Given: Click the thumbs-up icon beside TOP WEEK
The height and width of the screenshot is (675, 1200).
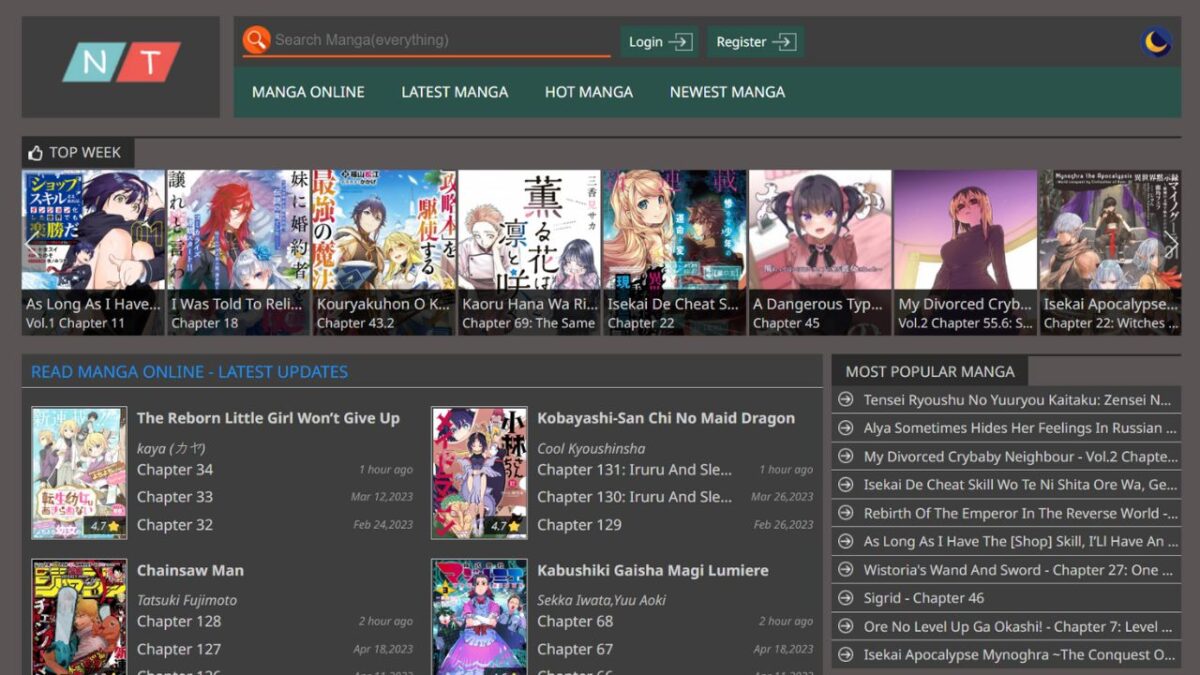Looking at the screenshot, I should click(34, 152).
